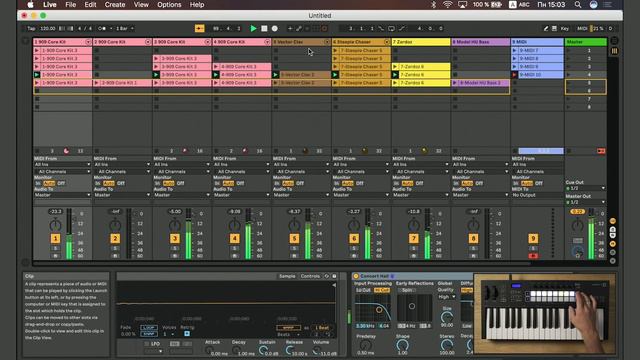Switch to the Controls tab

pyautogui.click(x=310, y=276)
